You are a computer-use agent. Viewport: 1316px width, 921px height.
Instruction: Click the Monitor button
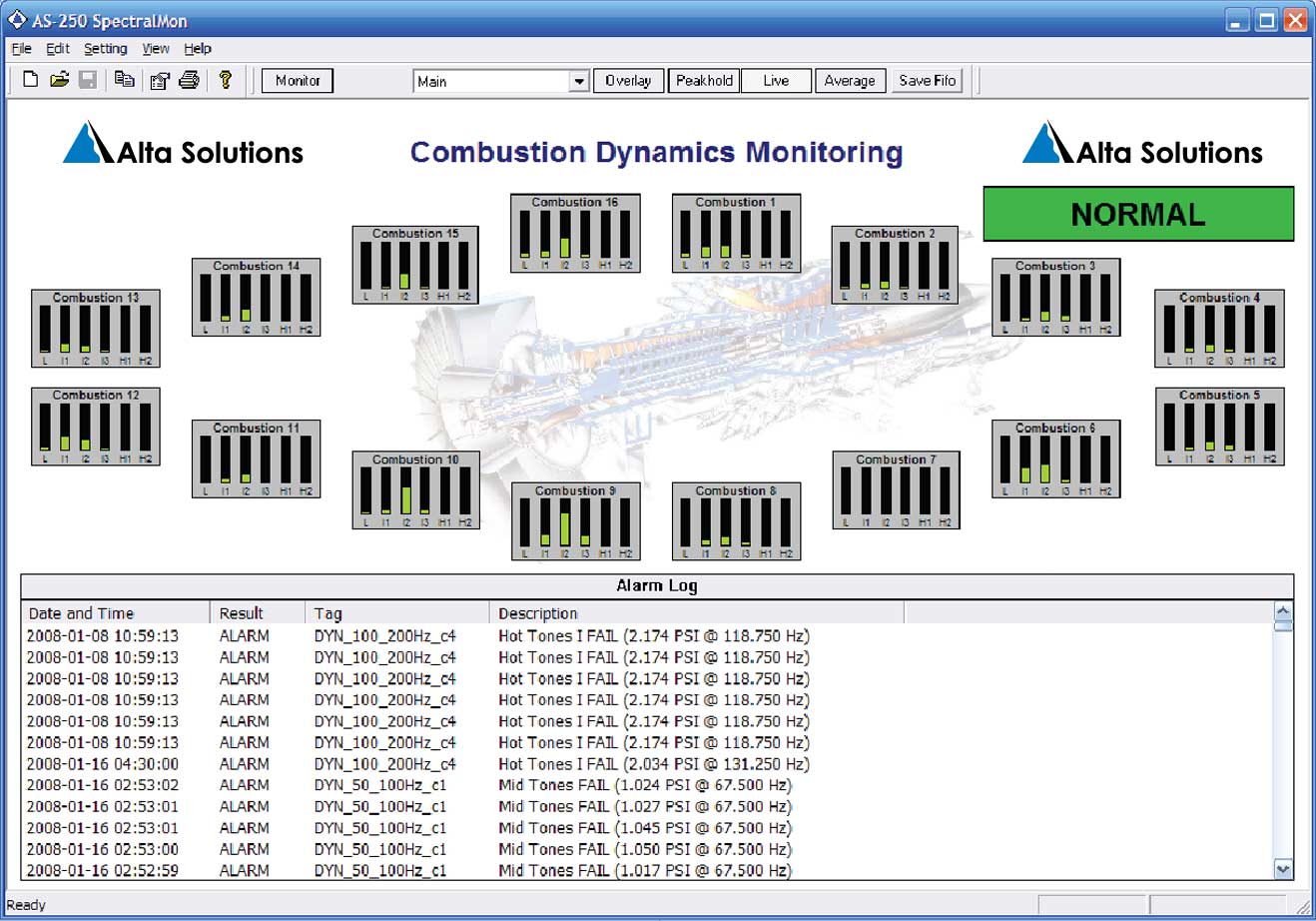click(297, 80)
